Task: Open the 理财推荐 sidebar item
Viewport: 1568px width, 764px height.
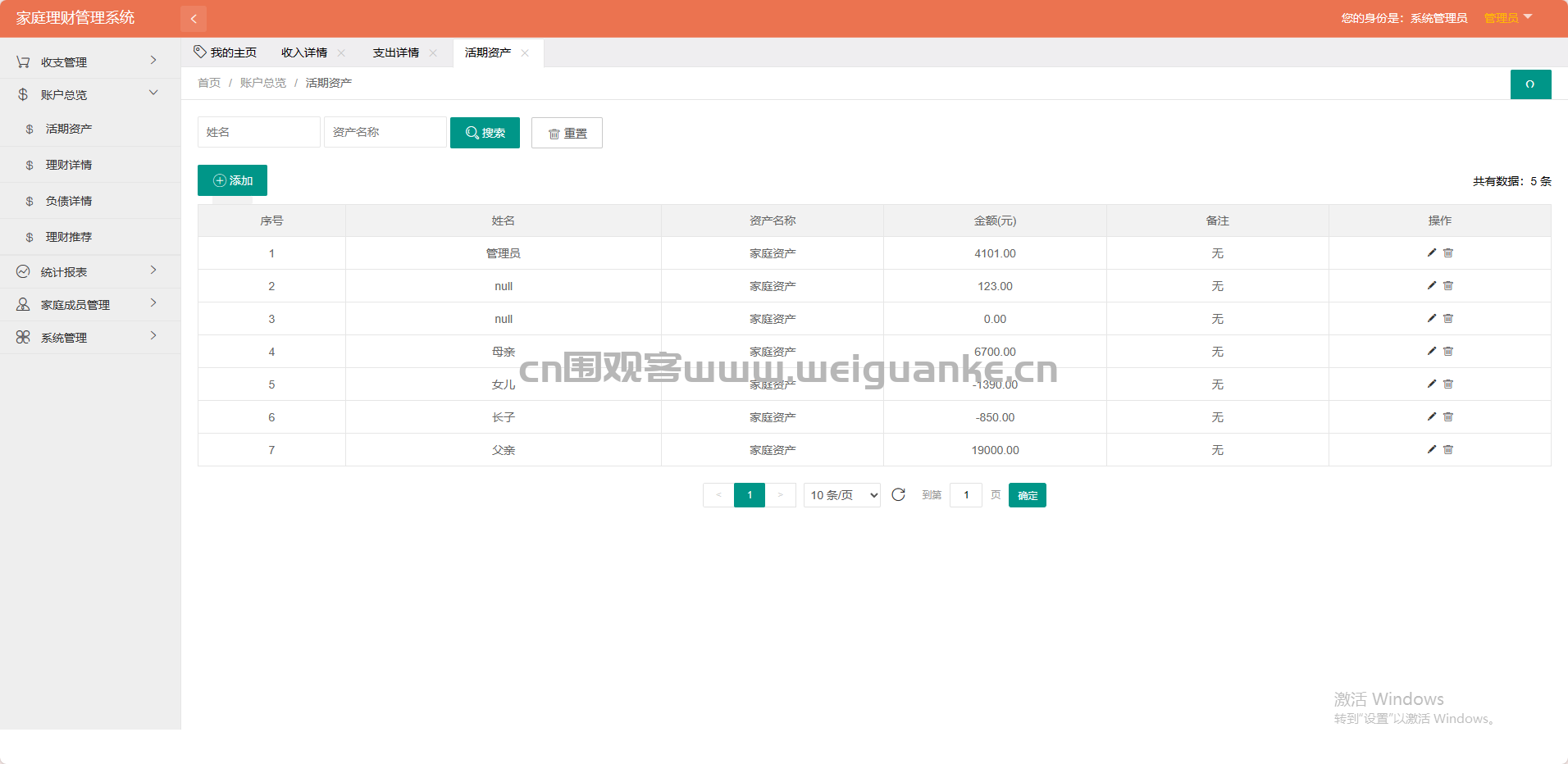Action: coord(90,237)
